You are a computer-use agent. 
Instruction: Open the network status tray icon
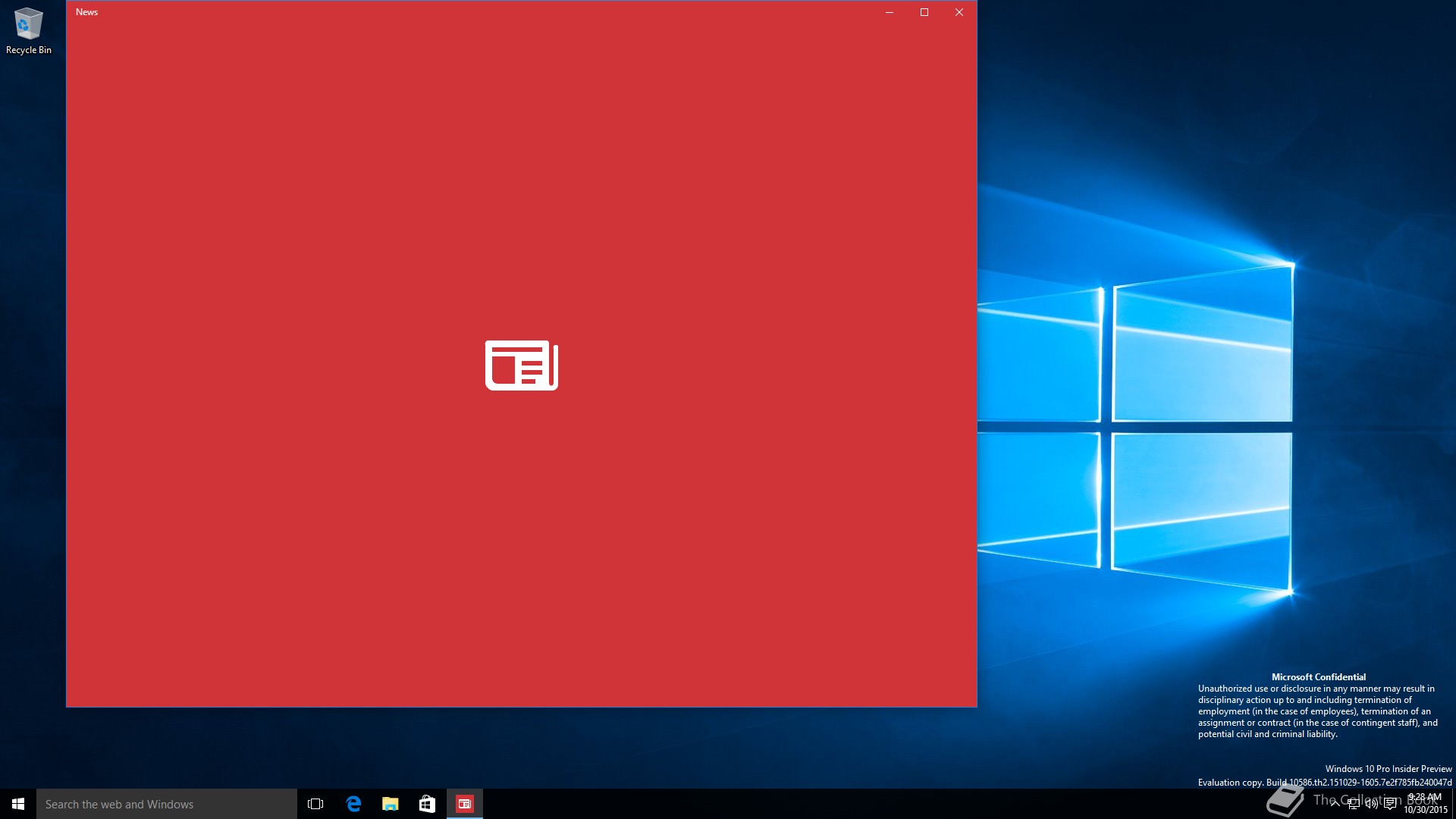tap(1353, 804)
